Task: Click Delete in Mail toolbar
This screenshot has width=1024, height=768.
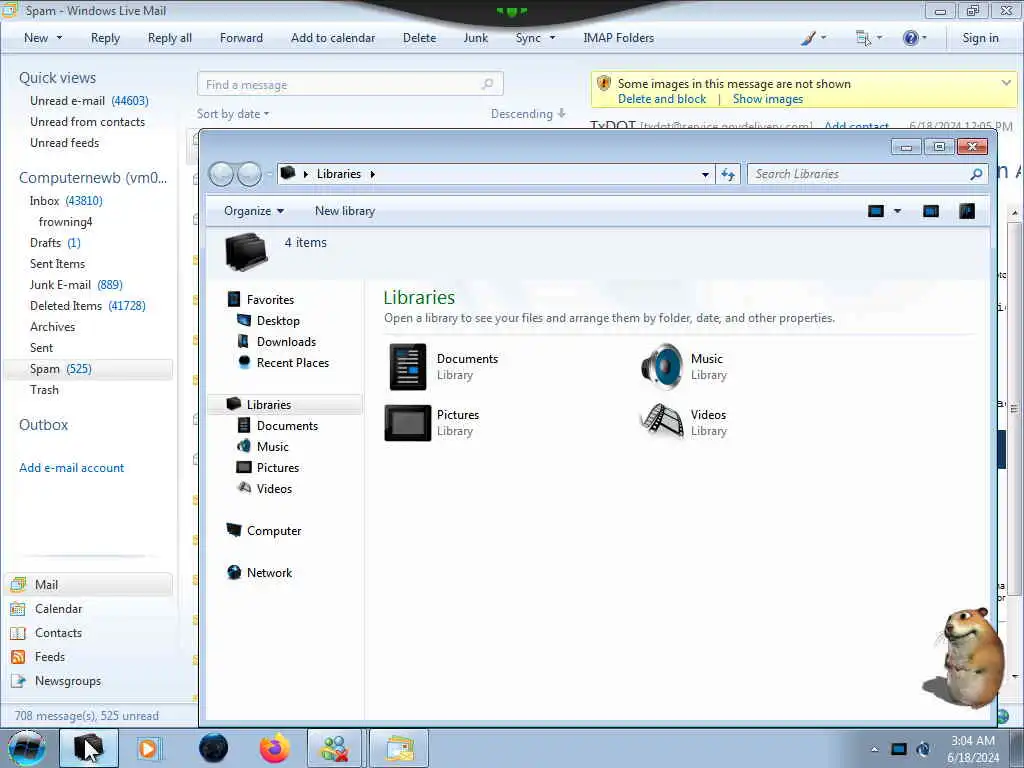Action: click(419, 38)
